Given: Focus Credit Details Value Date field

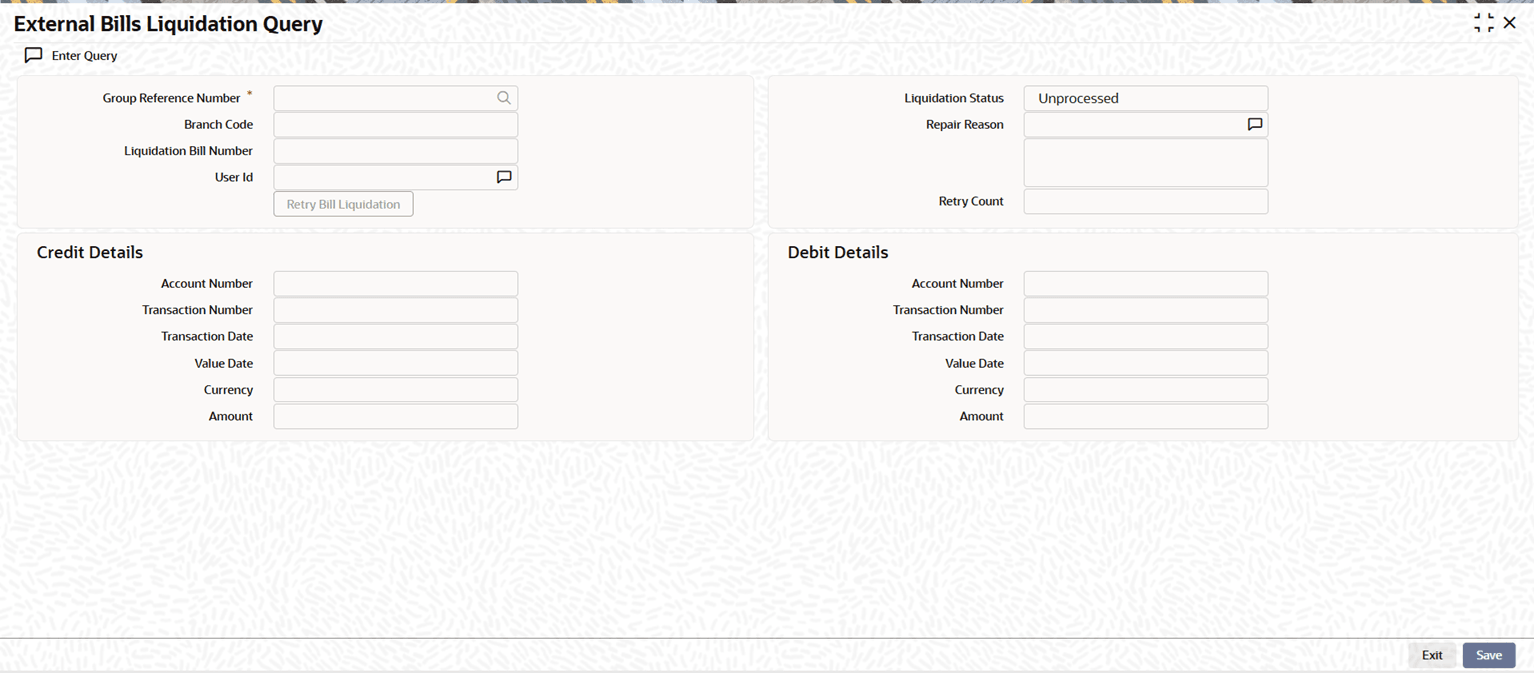Looking at the screenshot, I should coord(395,363).
